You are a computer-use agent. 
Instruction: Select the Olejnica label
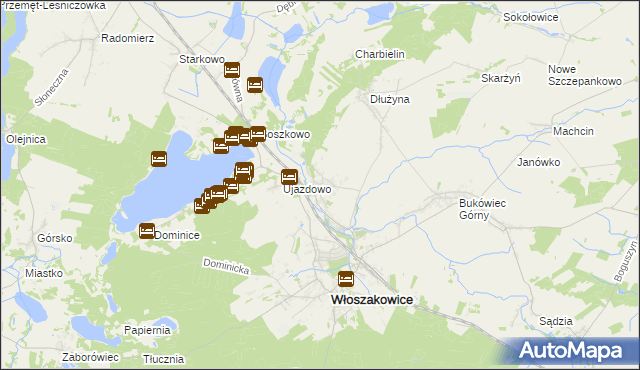click(26, 140)
